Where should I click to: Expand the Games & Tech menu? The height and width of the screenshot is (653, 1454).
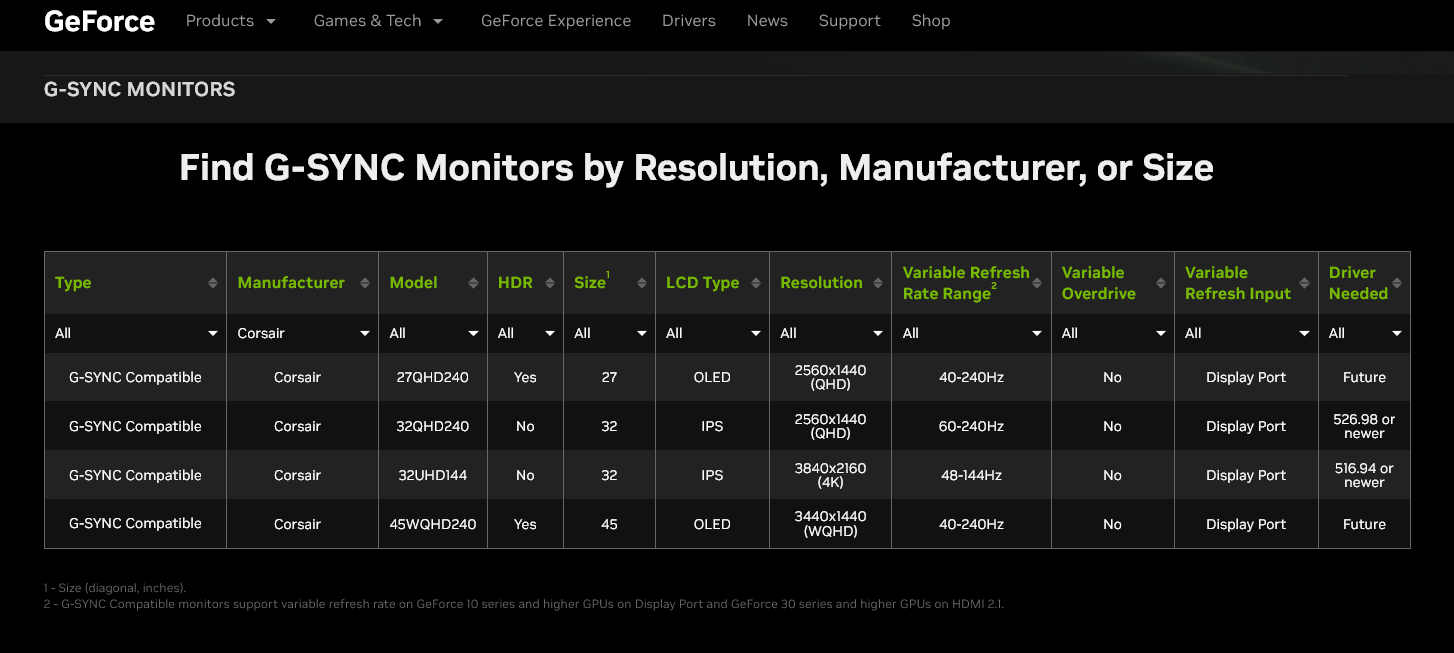[x=378, y=20]
